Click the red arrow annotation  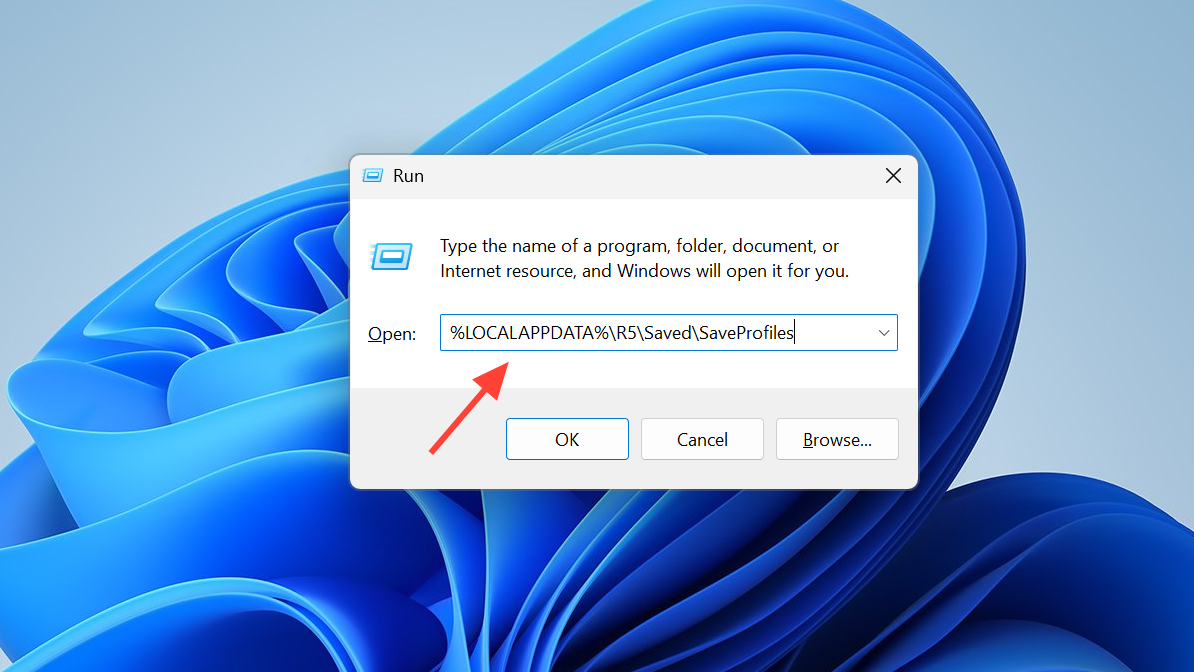click(x=469, y=408)
